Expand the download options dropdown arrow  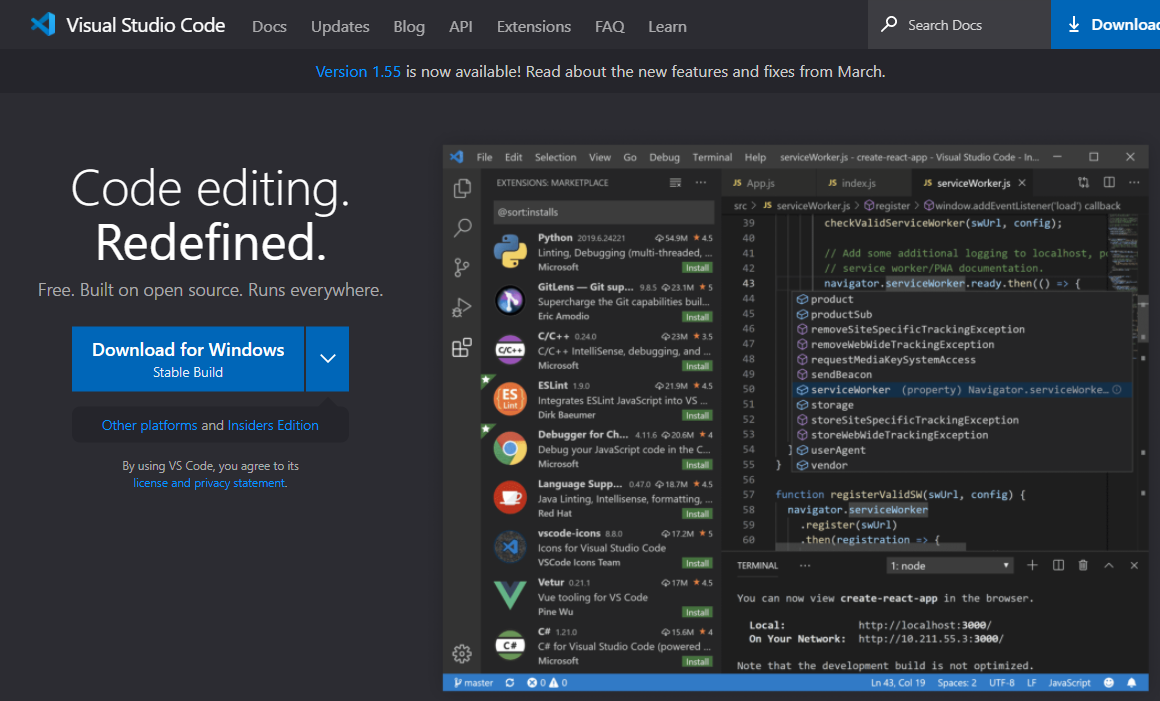(x=328, y=359)
